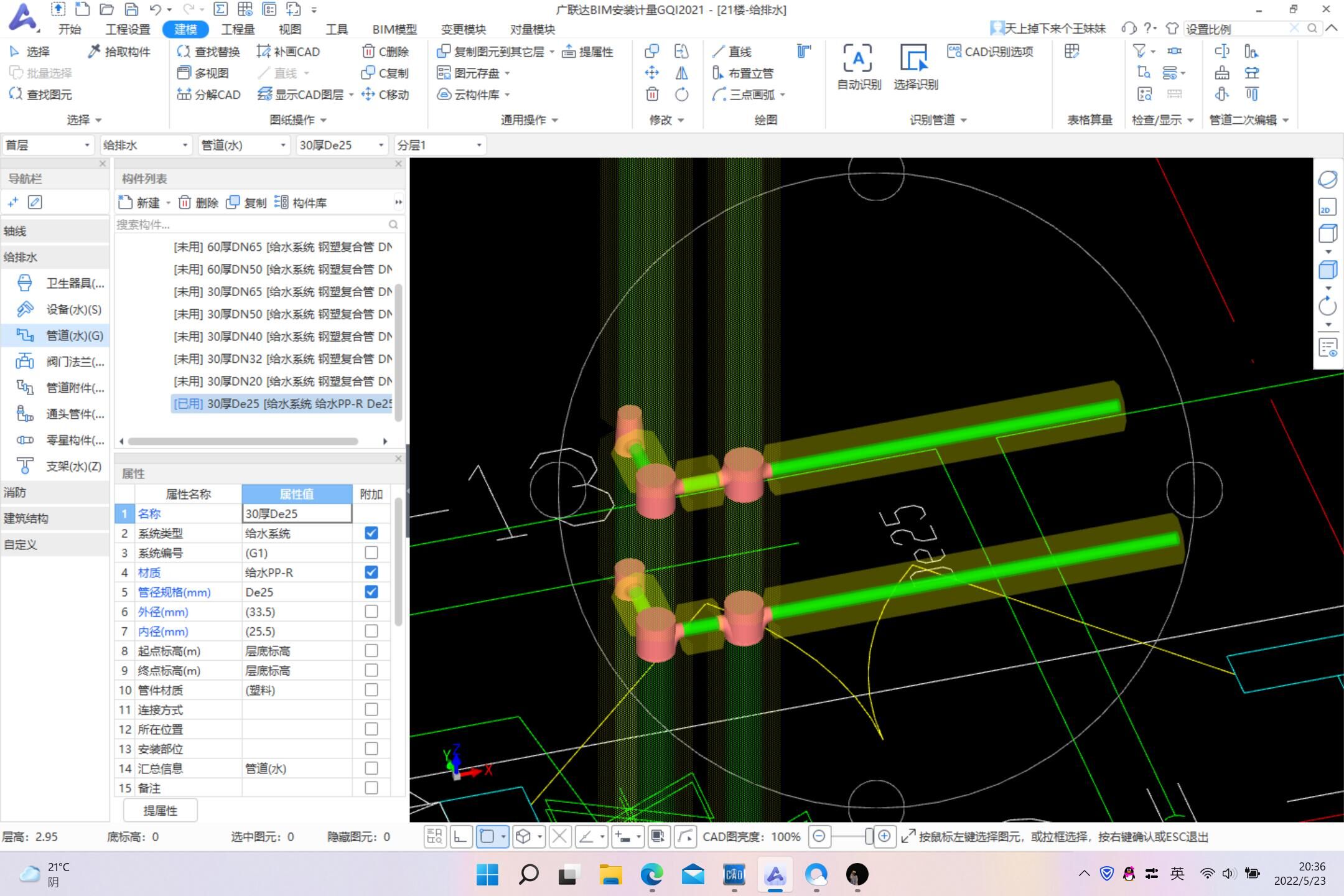Check 管件材质 附加 checkbox
Image resolution: width=1344 pixels, height=896 pixels.
(x=371, y=691)
